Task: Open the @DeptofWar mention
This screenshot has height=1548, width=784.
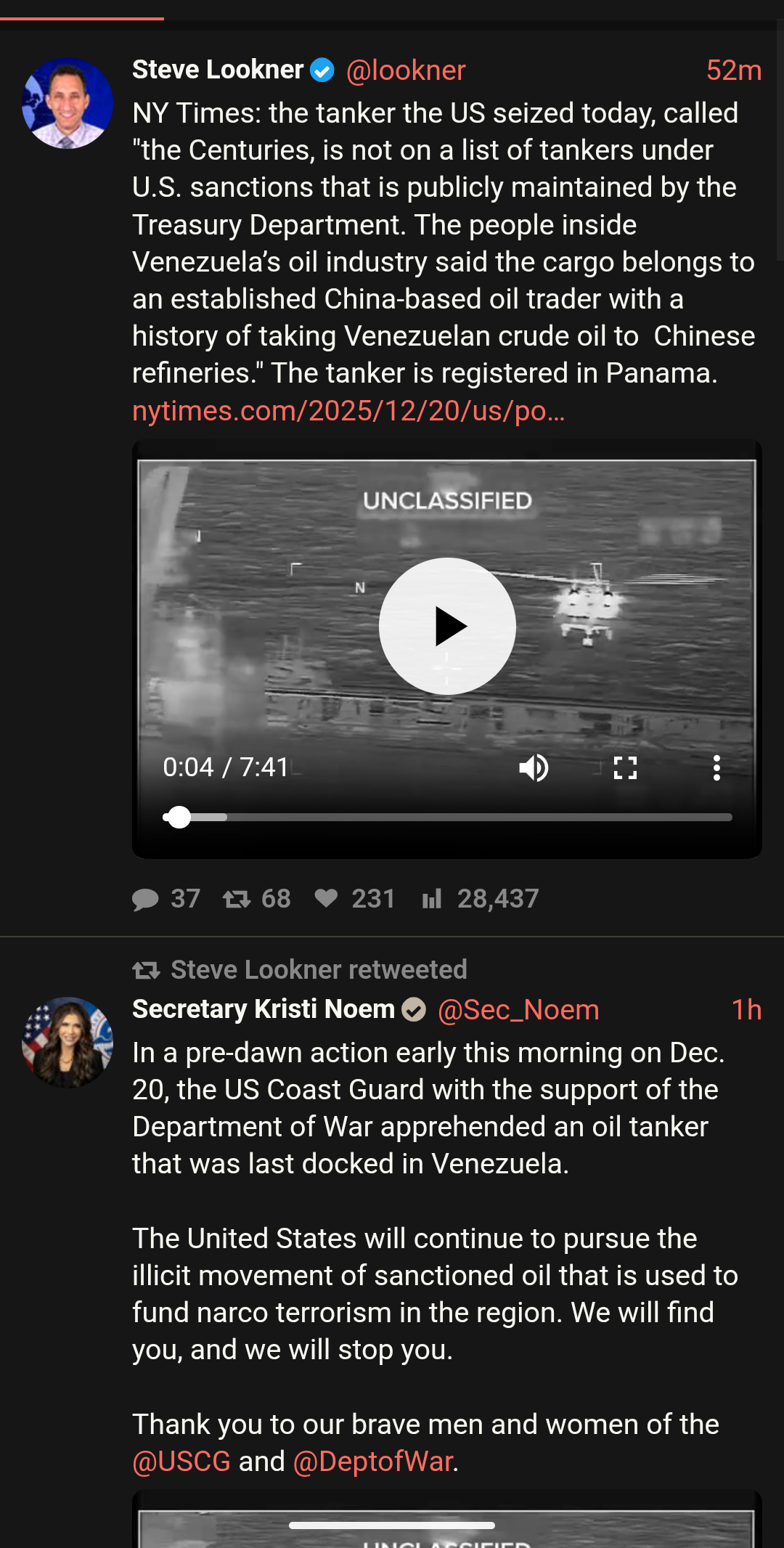Action: click(x=373, y=1461)
